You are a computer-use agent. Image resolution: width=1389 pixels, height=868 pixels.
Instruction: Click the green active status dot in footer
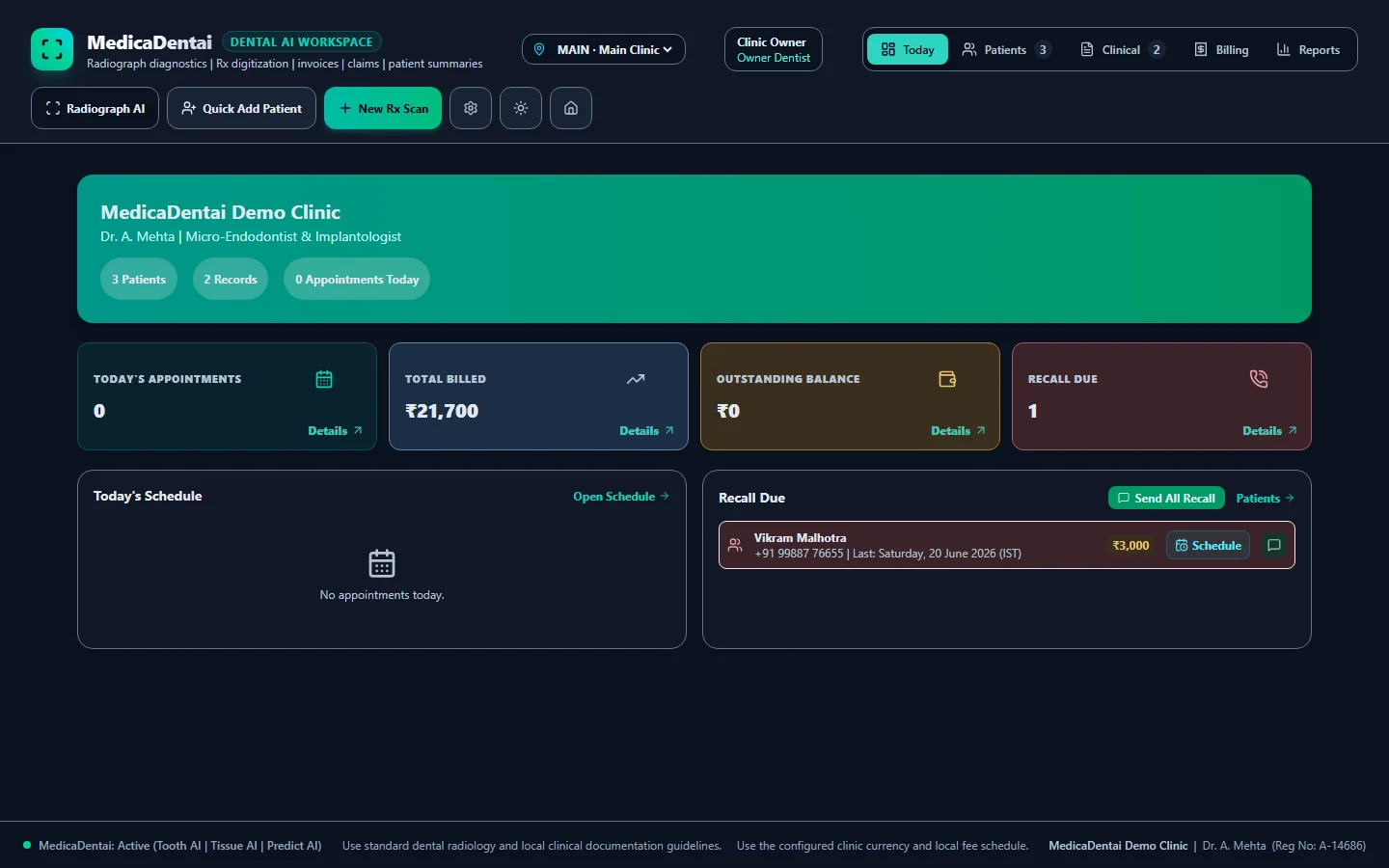pos(27,845)
